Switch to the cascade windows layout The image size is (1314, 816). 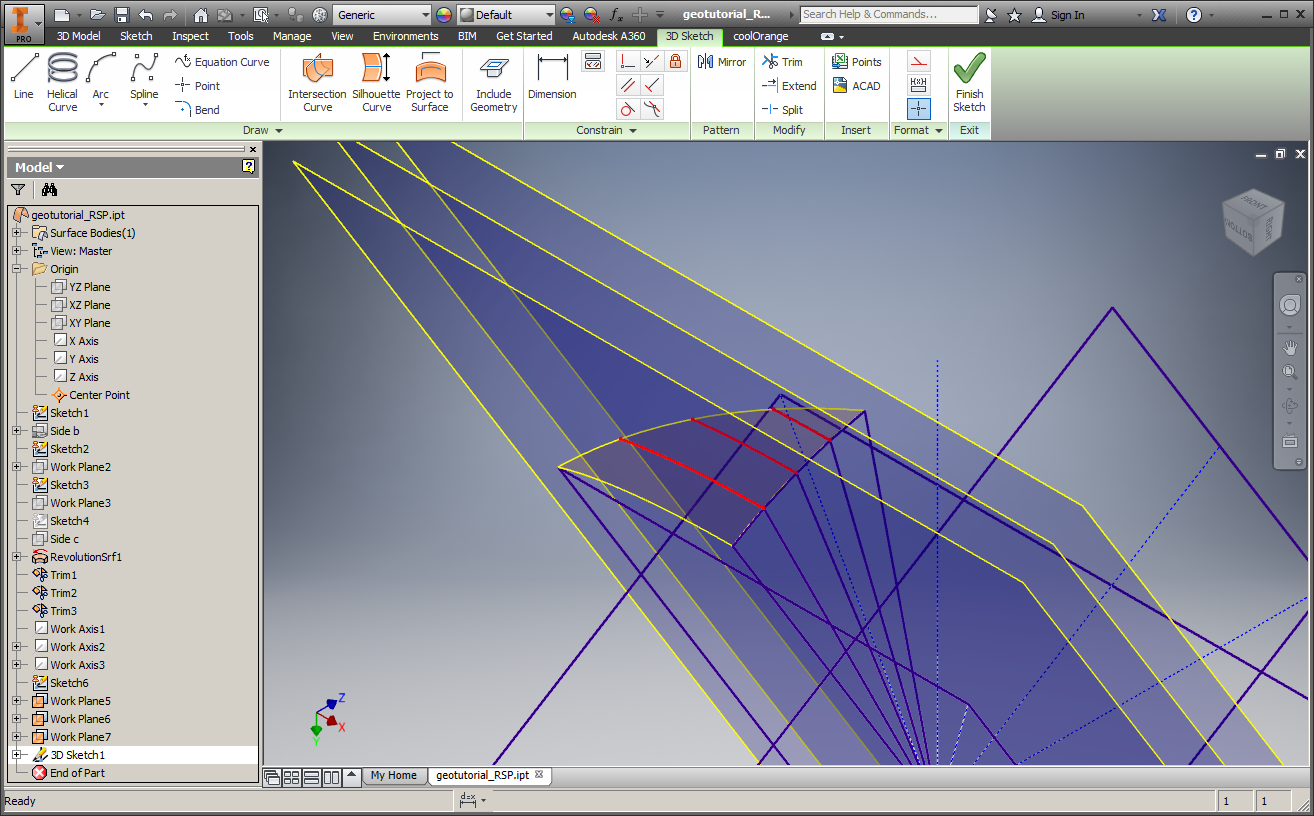tap(272, 776)
